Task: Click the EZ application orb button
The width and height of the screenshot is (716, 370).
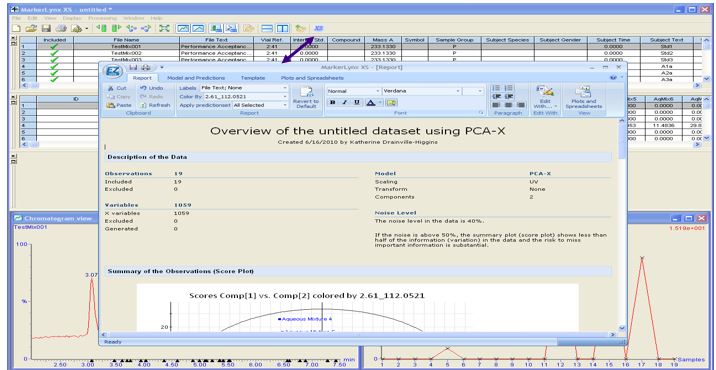Action: tap(112, 71)
